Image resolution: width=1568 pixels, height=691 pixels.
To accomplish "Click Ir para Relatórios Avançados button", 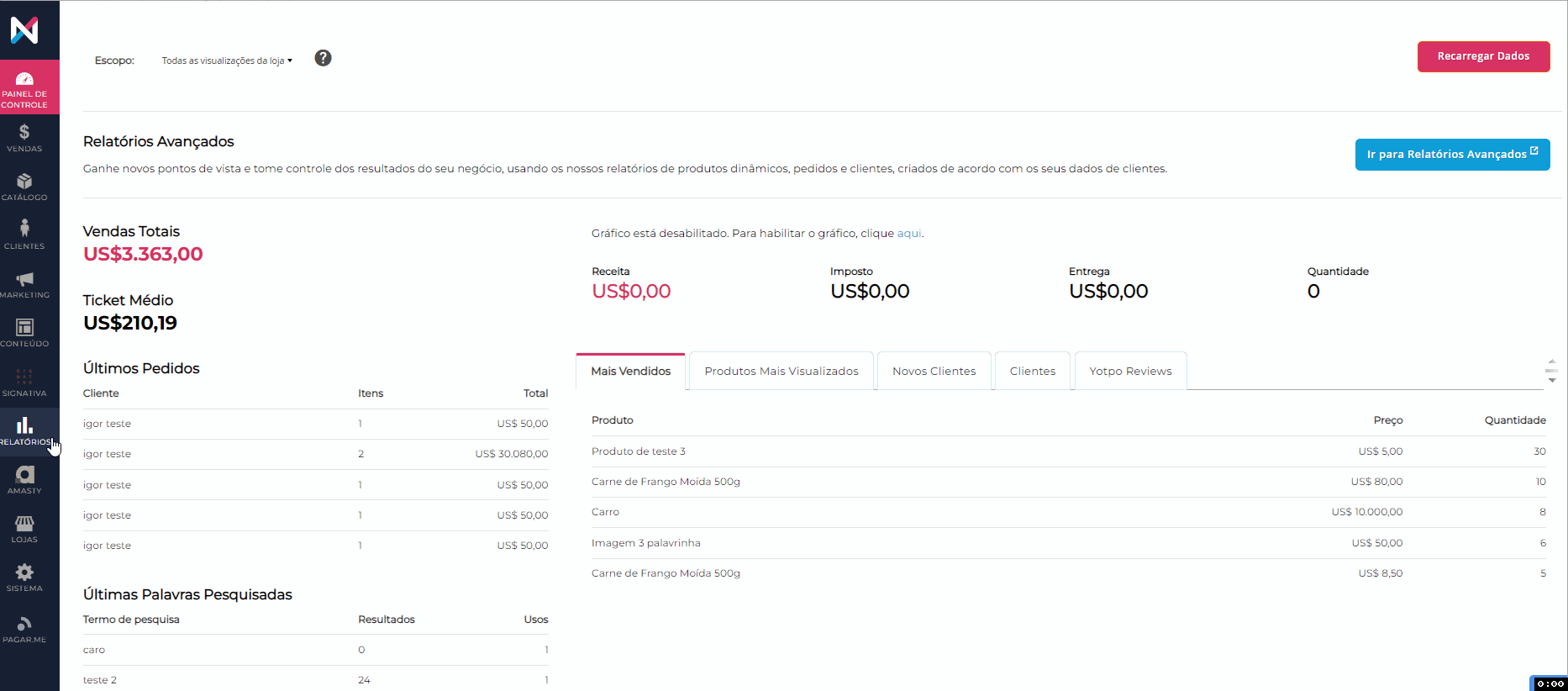I will tap(1451, 155).
